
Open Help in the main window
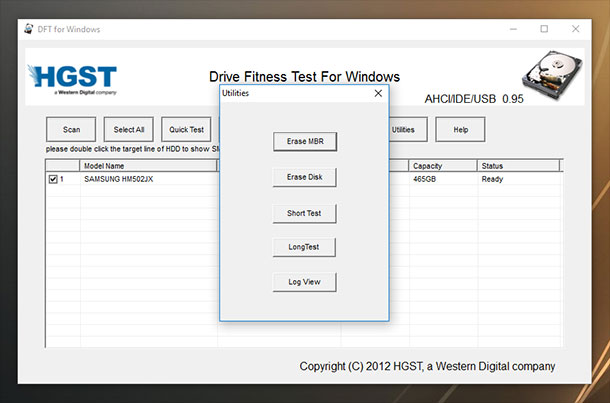click(460, 130)
